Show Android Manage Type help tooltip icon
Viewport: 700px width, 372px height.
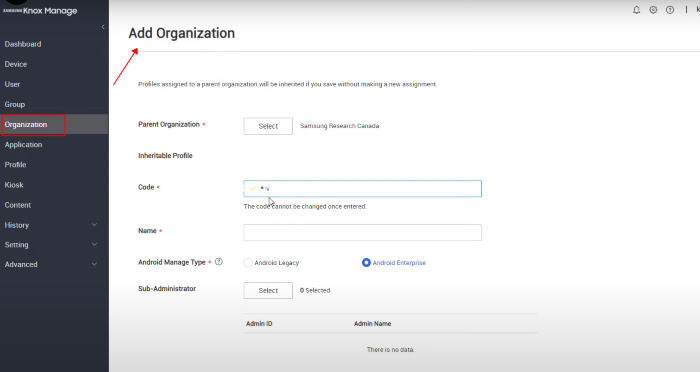click(219, 262)
